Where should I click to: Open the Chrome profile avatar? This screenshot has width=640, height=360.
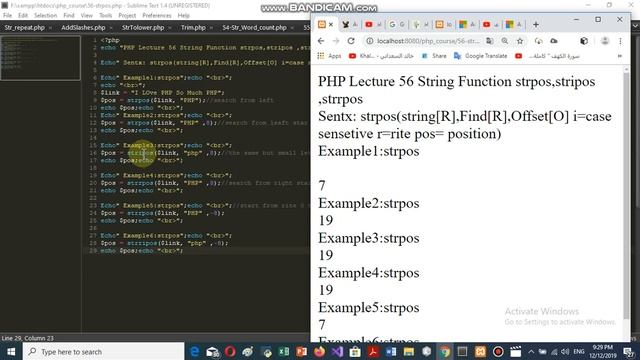click(x=605, y=41)
